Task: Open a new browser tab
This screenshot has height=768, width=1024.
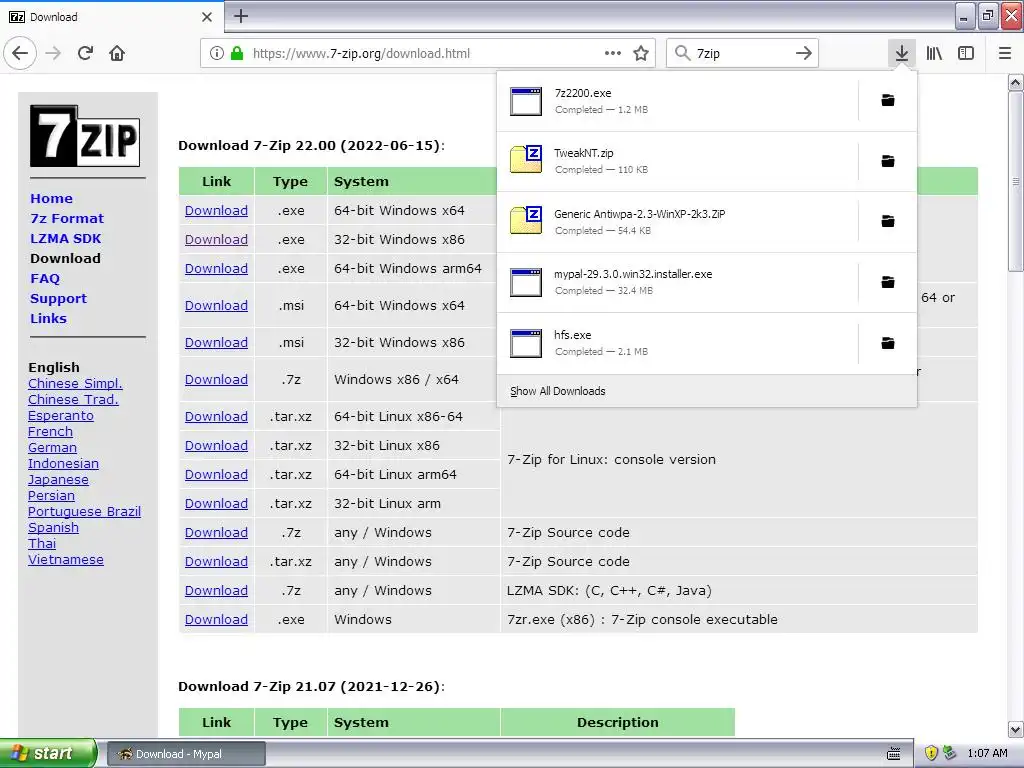Action: [x=241, y=16]
